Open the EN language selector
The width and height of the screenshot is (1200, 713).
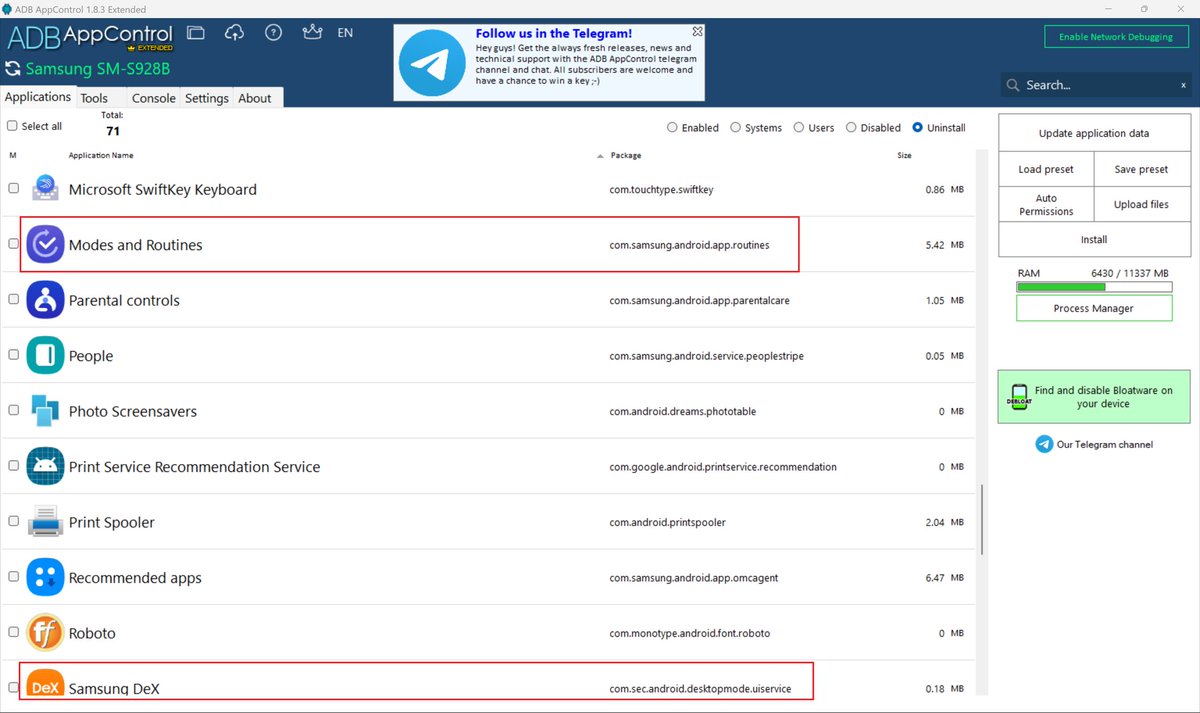tap(345, 33)
